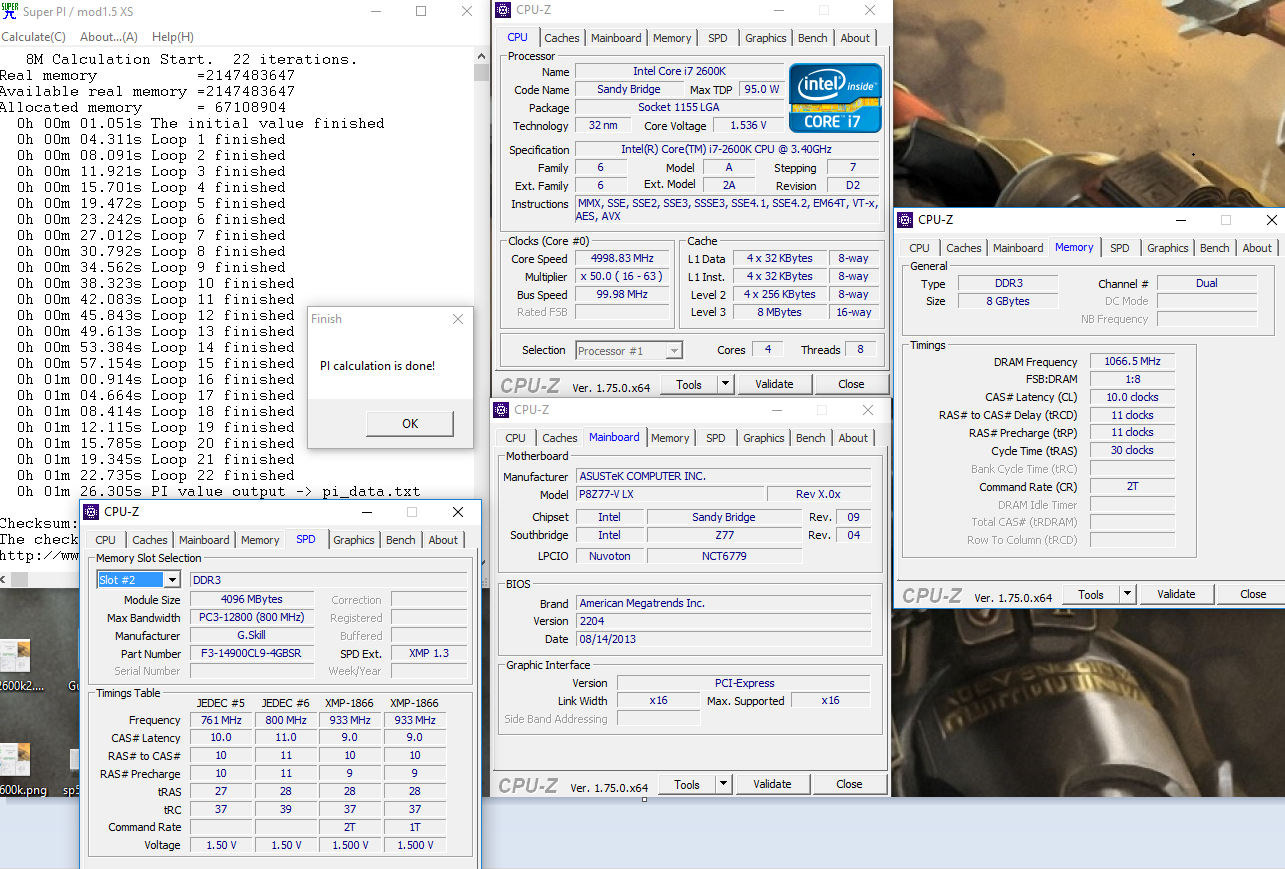Click Tools button in Memory window
Screen dimensions: 1285x869
coord(1091,594)
